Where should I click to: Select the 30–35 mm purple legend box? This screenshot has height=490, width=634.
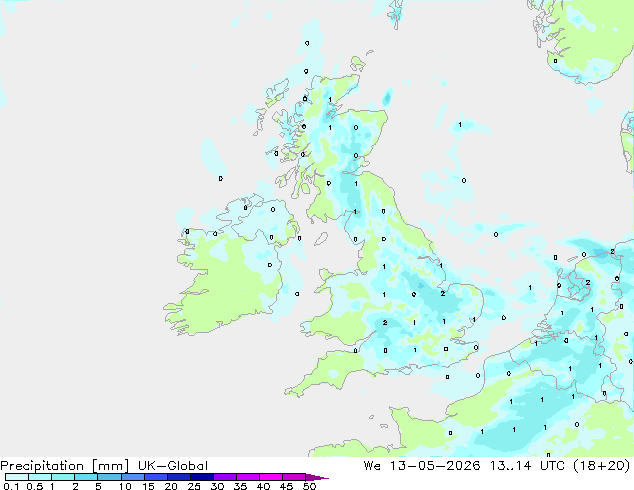tap(224, 477)
